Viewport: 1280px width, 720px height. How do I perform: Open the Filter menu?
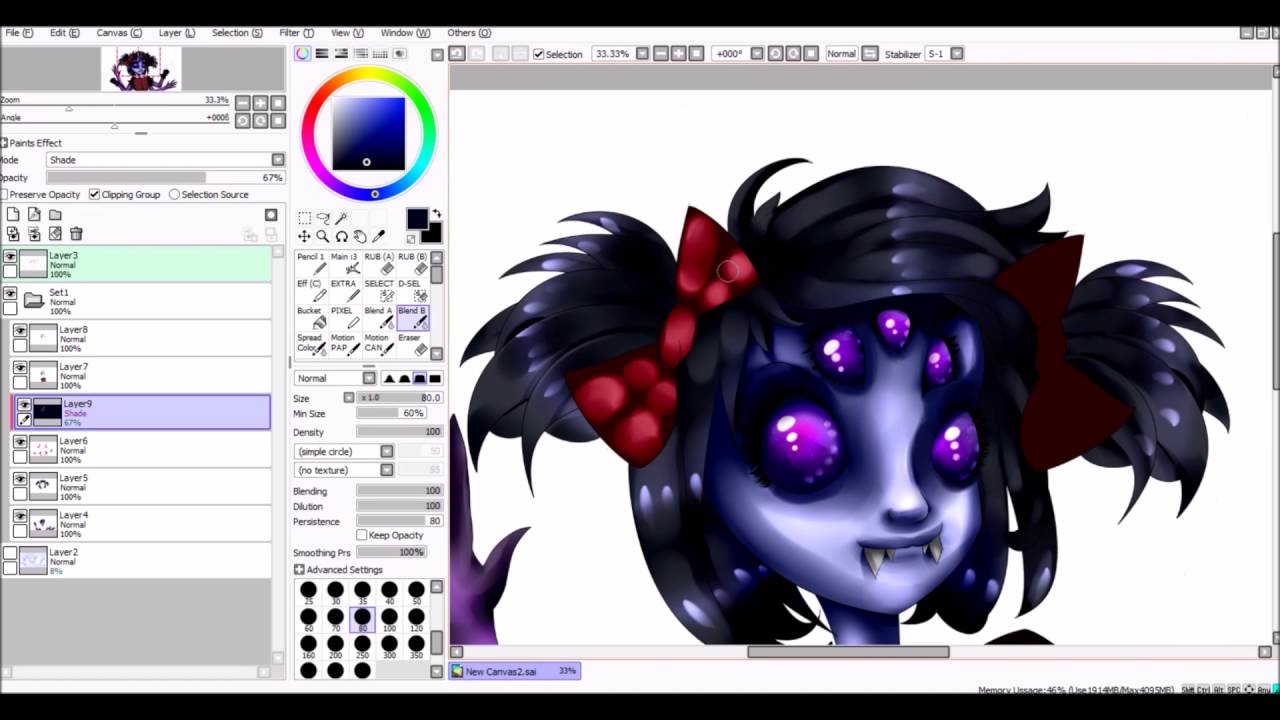296,33
